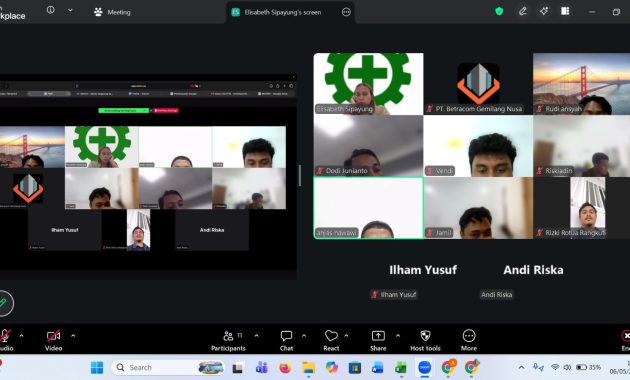
Task: Unmute using the Audio microphone button
Action: (6, 341)
